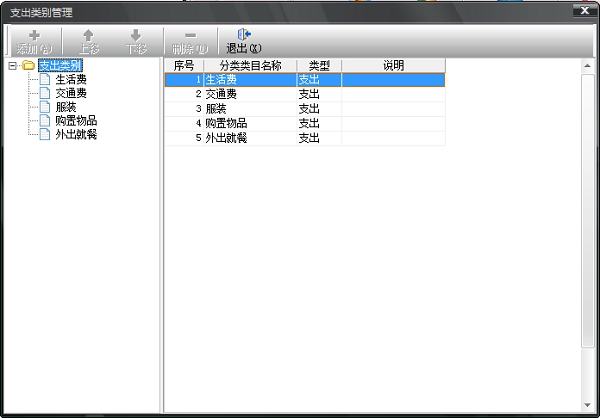Click the 说明 column header
The image size is (600, 418).
pos(393,65)
